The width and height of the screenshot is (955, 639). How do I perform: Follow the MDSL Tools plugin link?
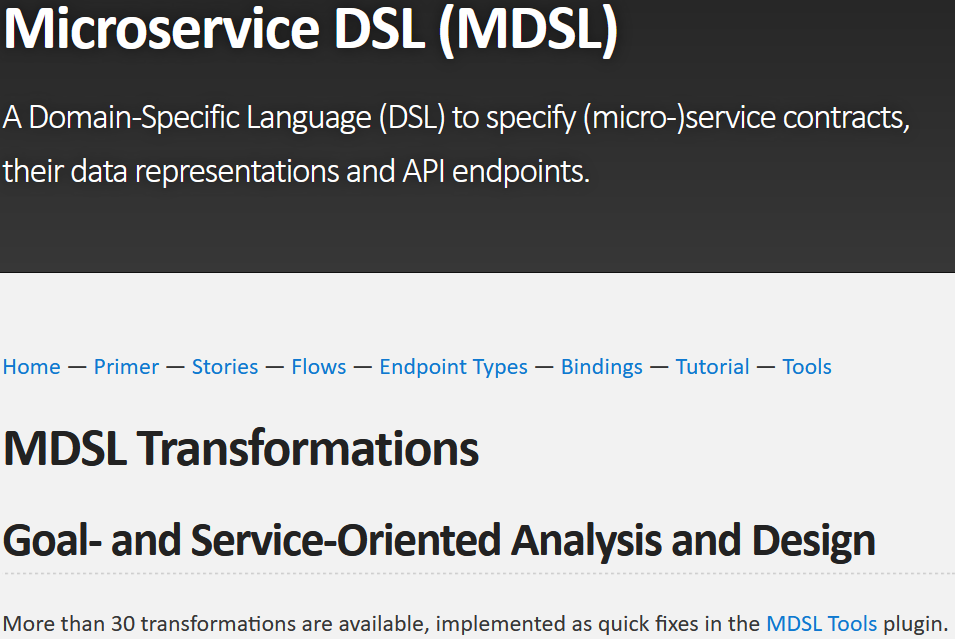821,624
